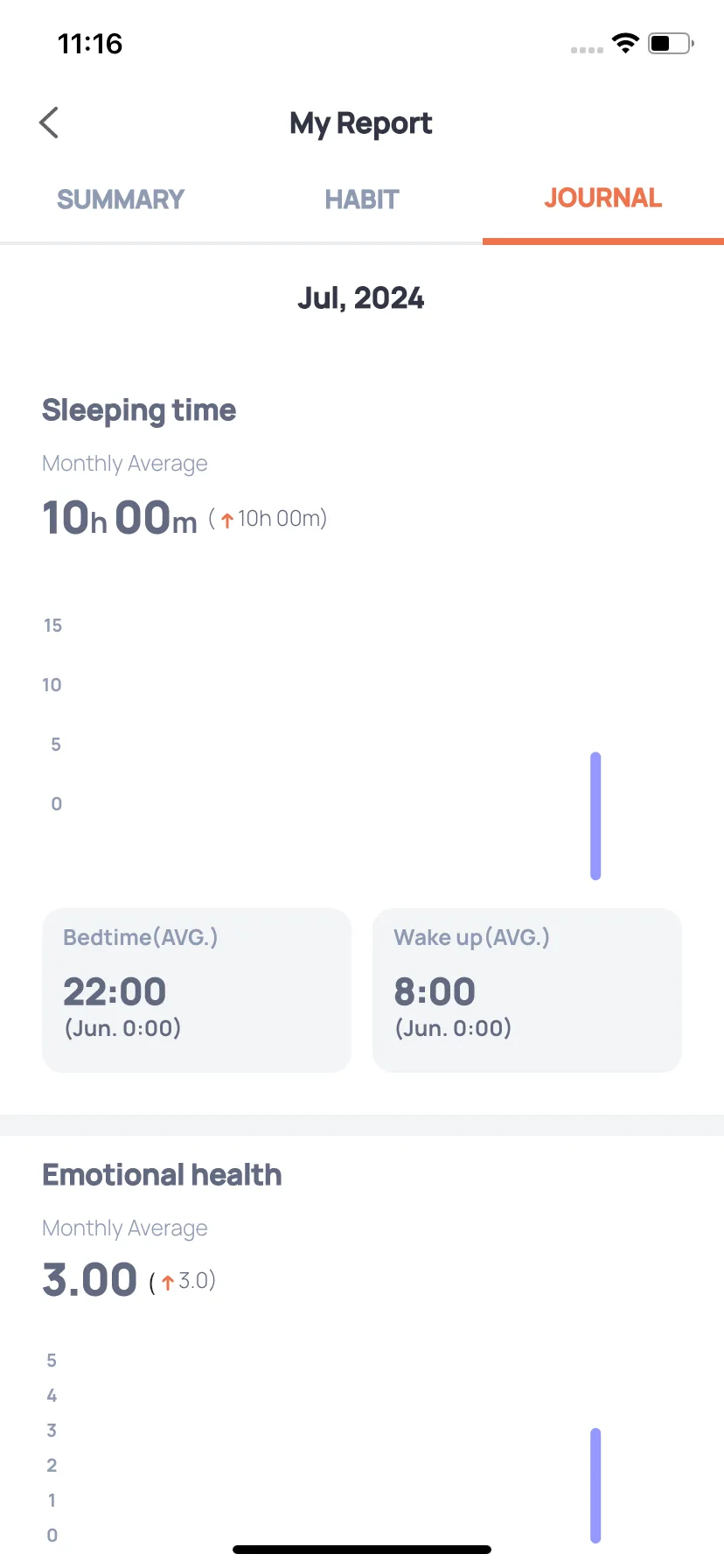This screenshot has width=724, height=1568.
Task: Tap the battery status icon
Action: point(671,43)
